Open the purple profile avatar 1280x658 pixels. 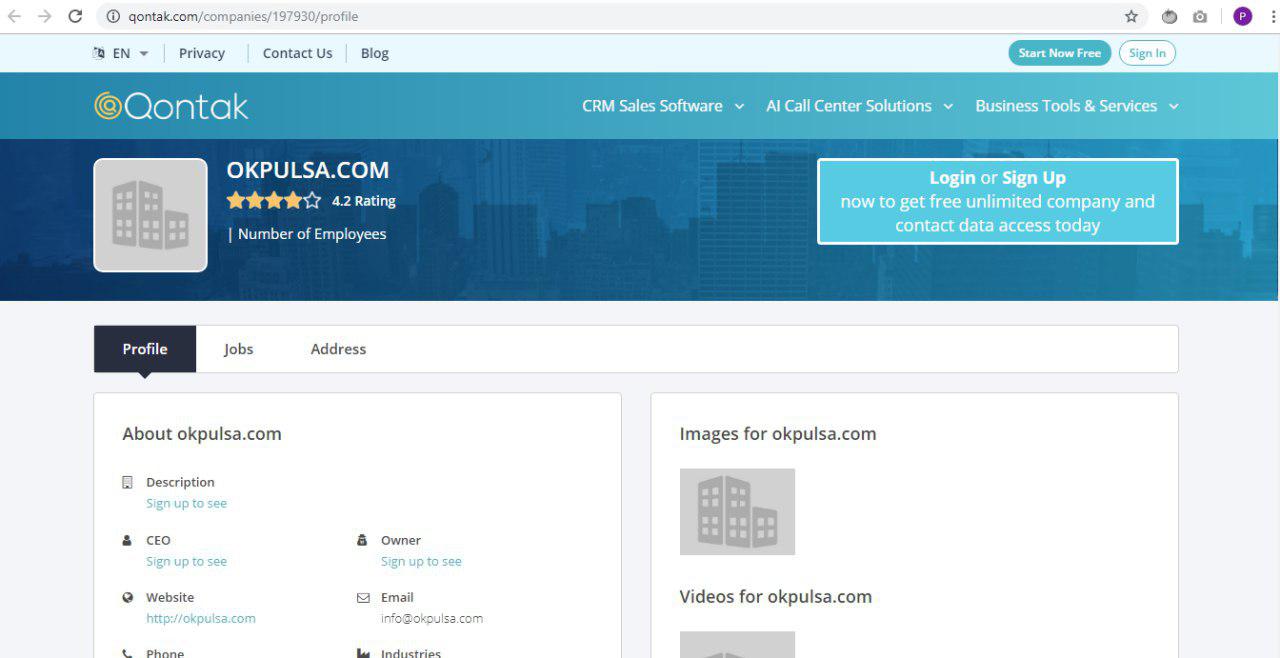point(1243,16)
